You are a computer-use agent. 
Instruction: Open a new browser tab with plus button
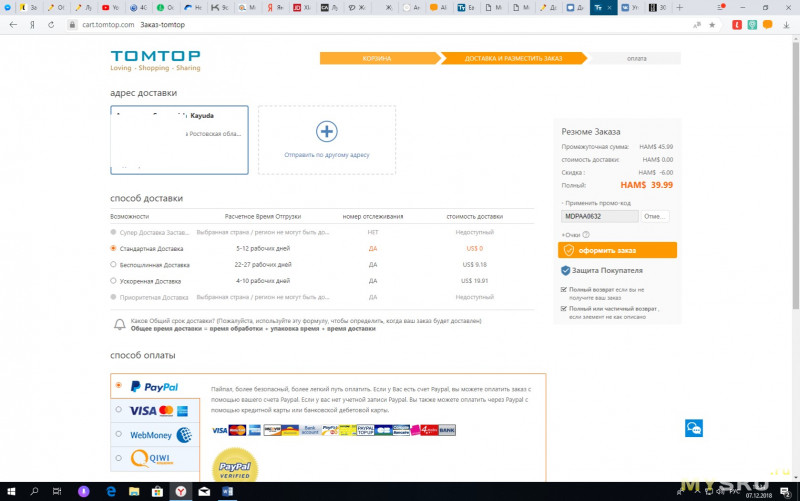tap(679, 8)
